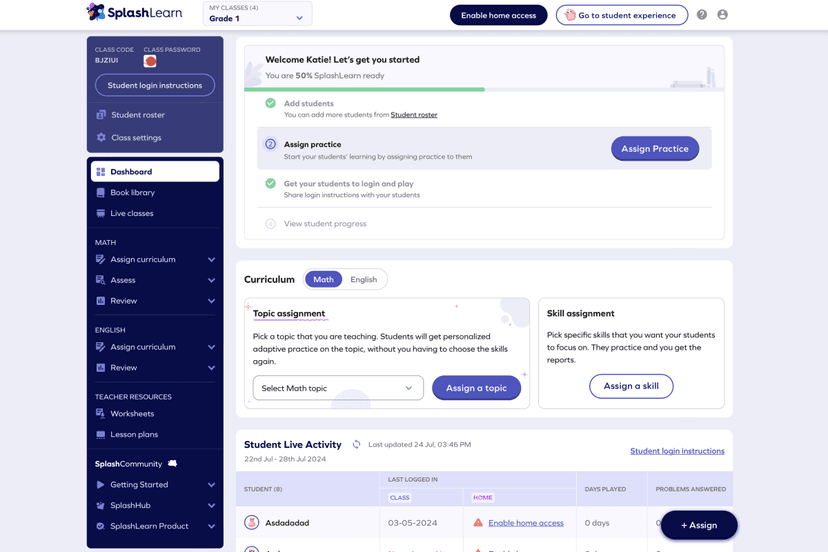Select Dashboard in the sidebar
This screenshot has height=552, width=828.
coord(155,172)
